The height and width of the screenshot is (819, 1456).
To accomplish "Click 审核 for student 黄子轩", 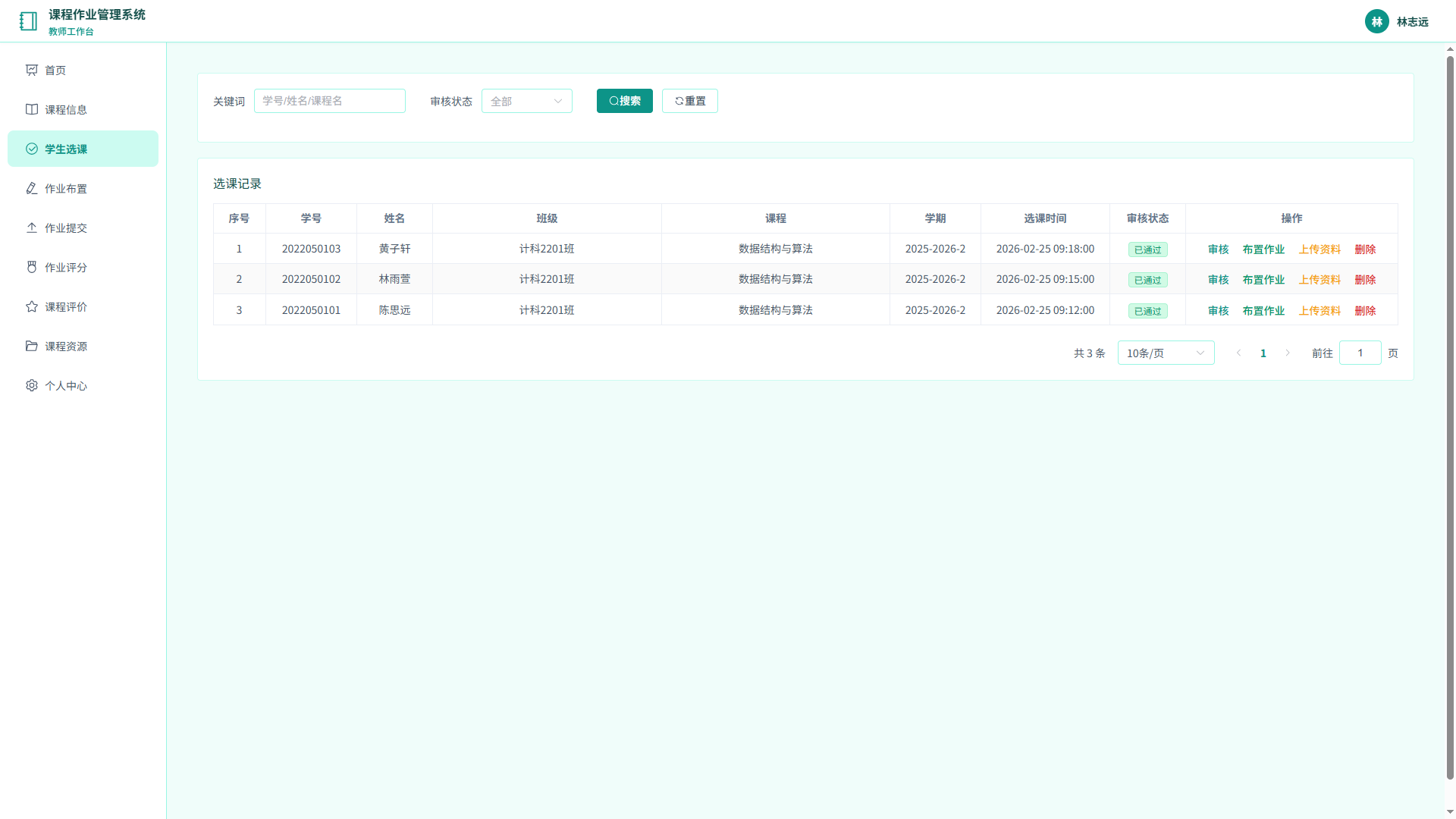I will (x=1218, y=249).
